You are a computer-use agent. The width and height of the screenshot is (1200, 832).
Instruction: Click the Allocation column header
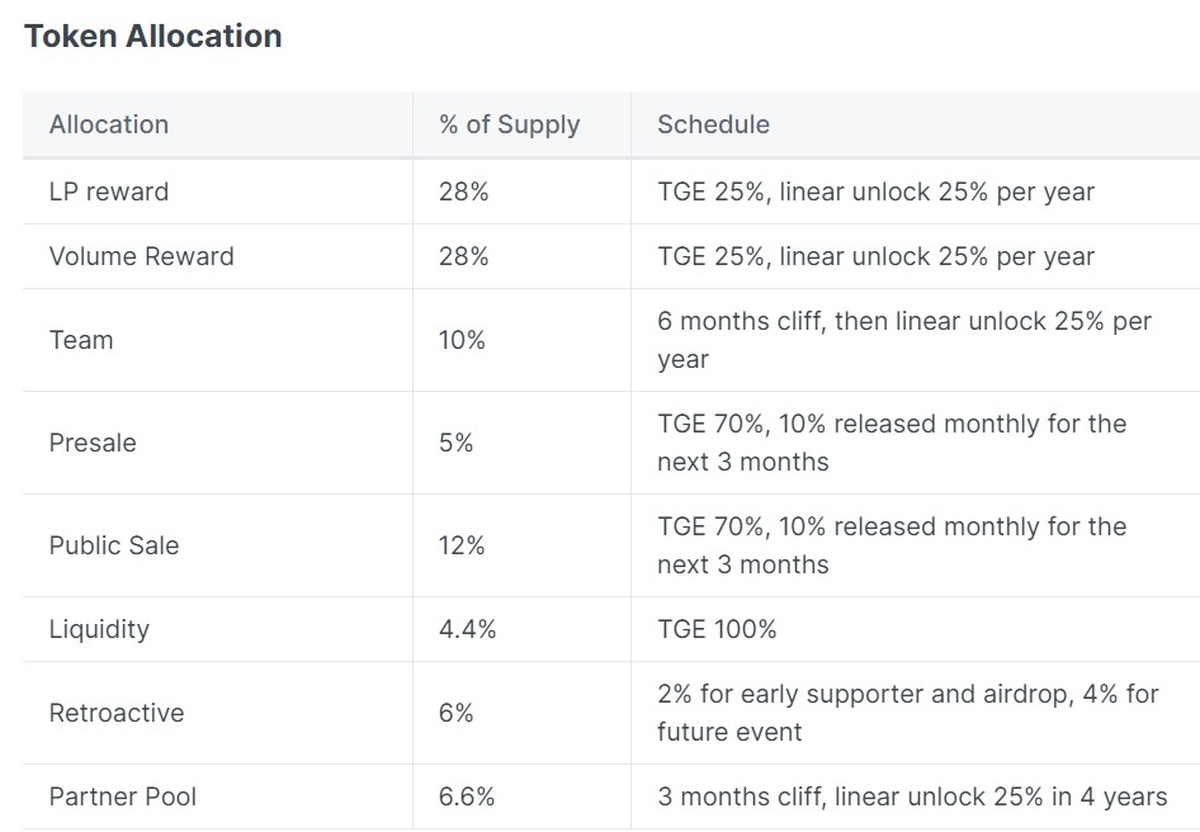(x=109, y=125)
